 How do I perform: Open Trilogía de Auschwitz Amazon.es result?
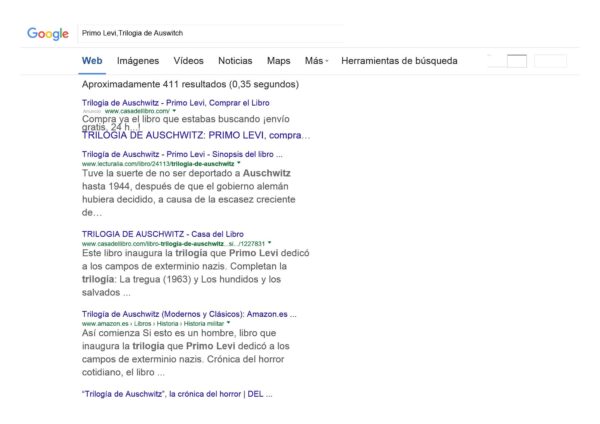click(189, 314)
